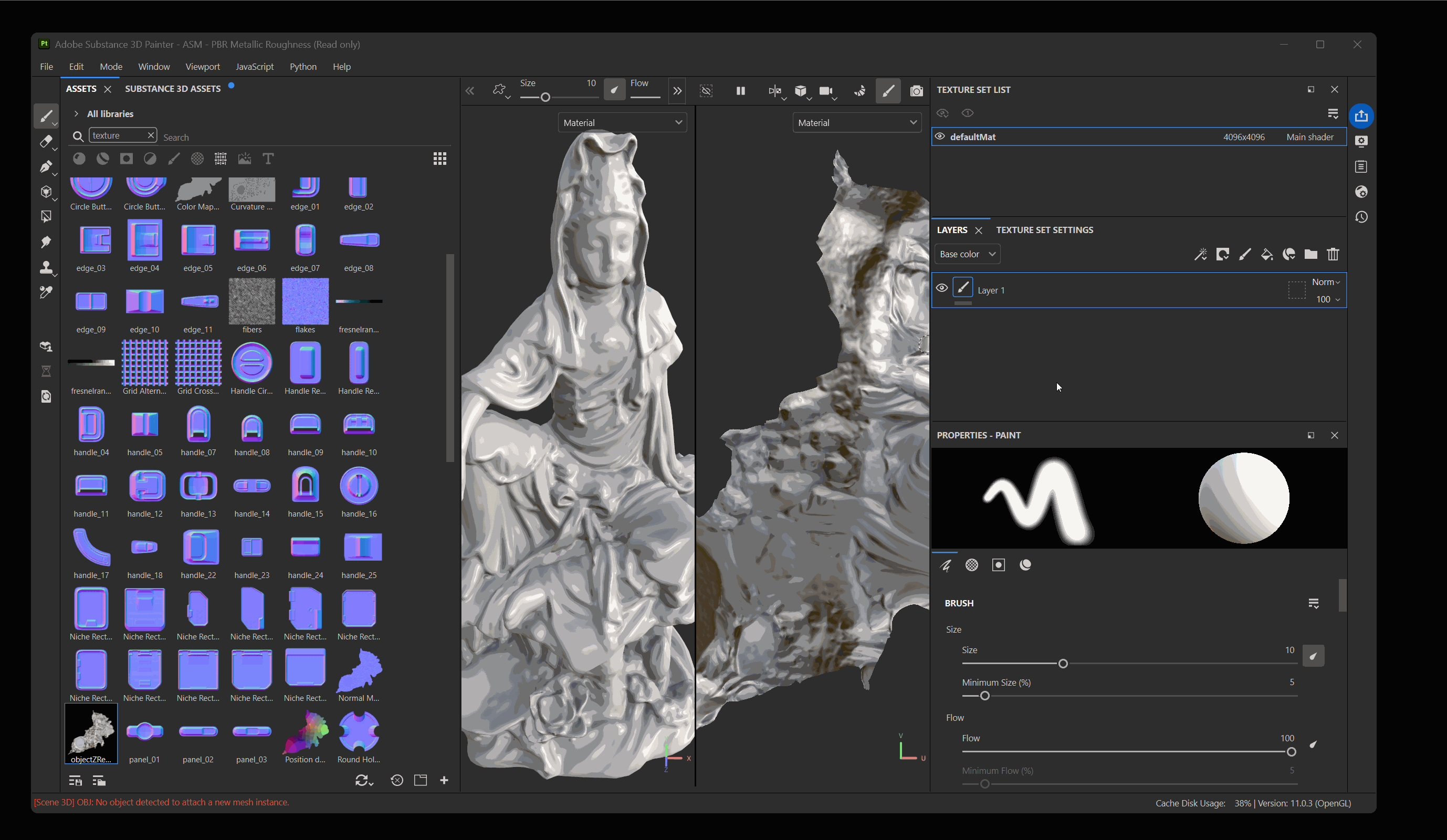Select the Smudge tool
1447x840 pixels.
point(46,241)
